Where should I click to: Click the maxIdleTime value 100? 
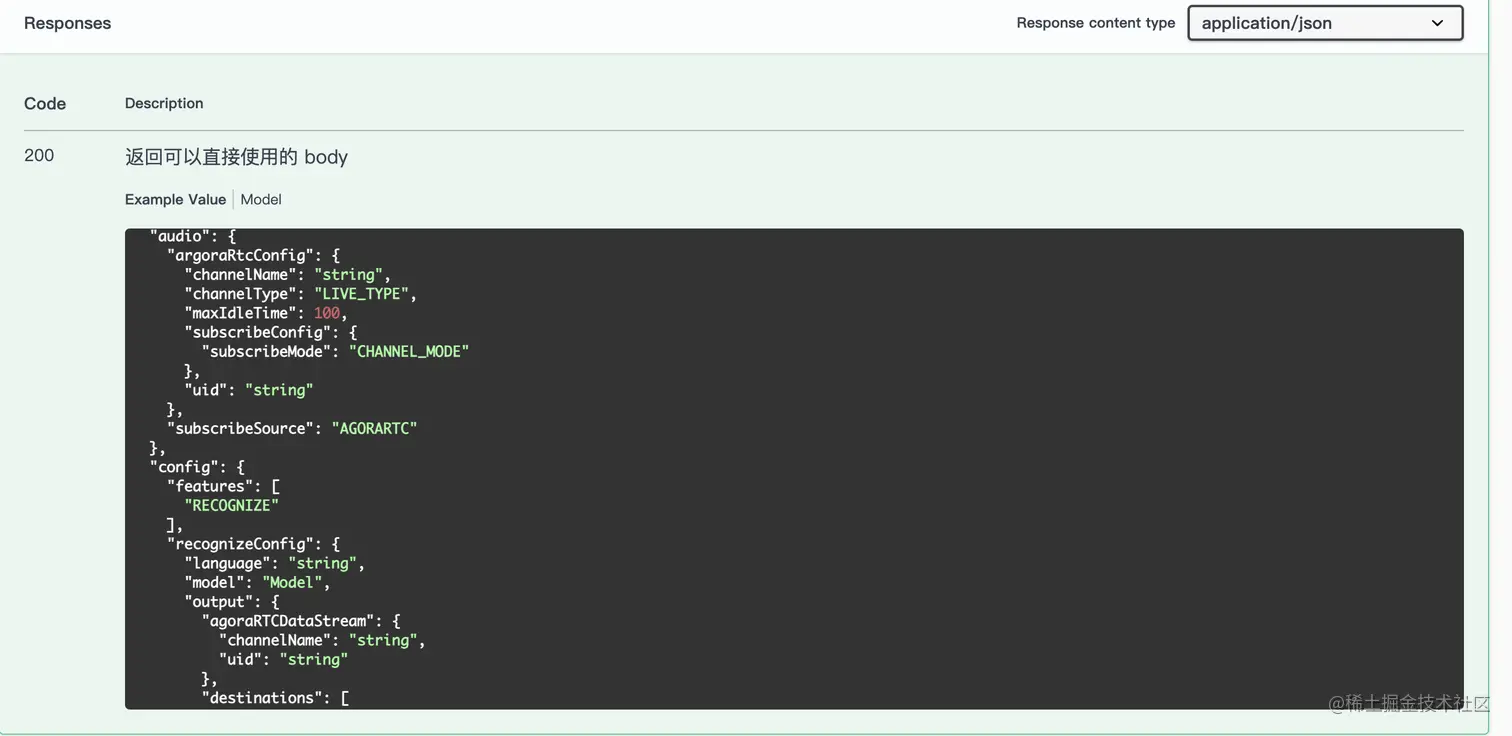pos(327,313)
